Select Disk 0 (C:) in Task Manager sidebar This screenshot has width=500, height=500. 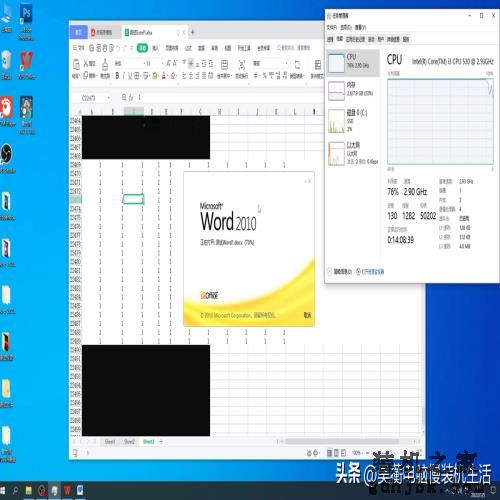click(353, 121)
